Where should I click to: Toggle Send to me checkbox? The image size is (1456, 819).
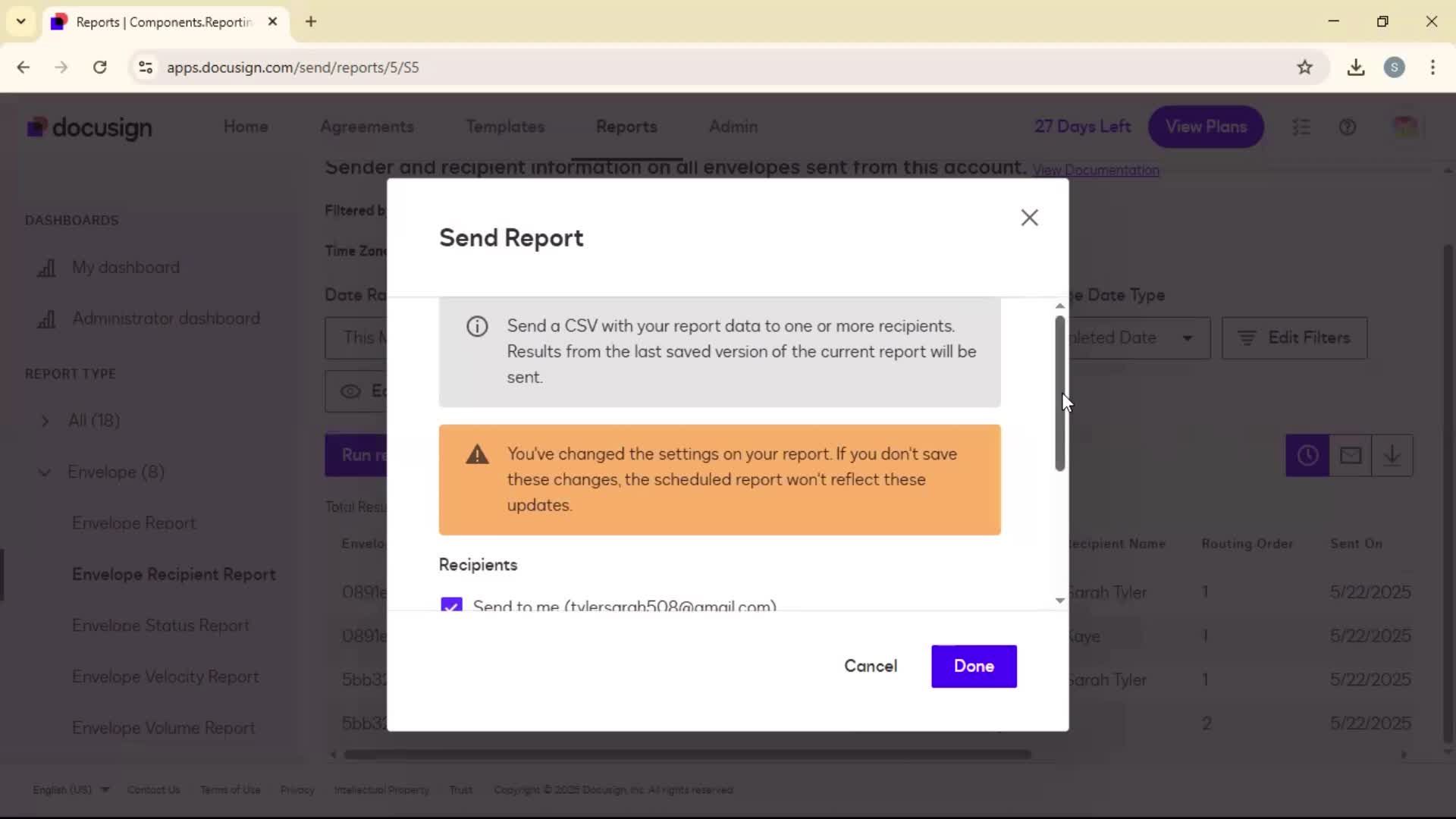pos(451,604)
